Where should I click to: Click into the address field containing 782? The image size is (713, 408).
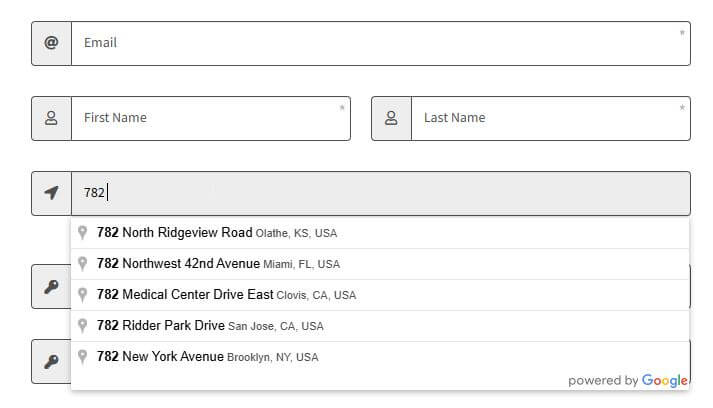pyautogui.click(x=381, y=193)
